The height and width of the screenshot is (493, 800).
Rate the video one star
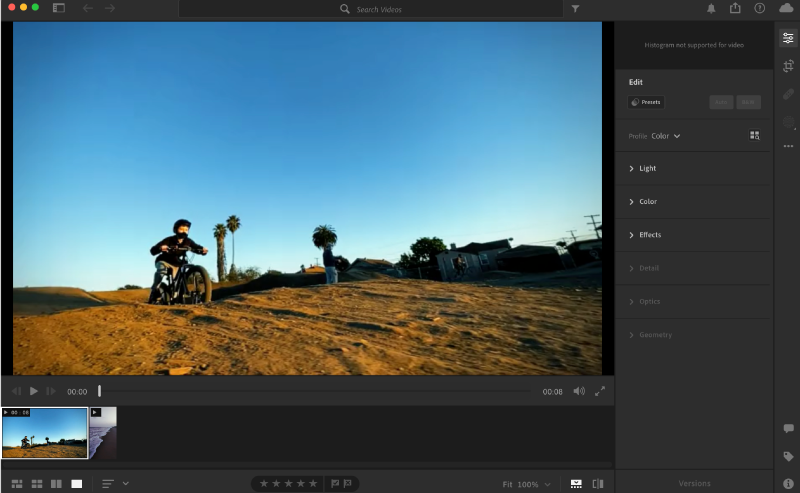264,483
